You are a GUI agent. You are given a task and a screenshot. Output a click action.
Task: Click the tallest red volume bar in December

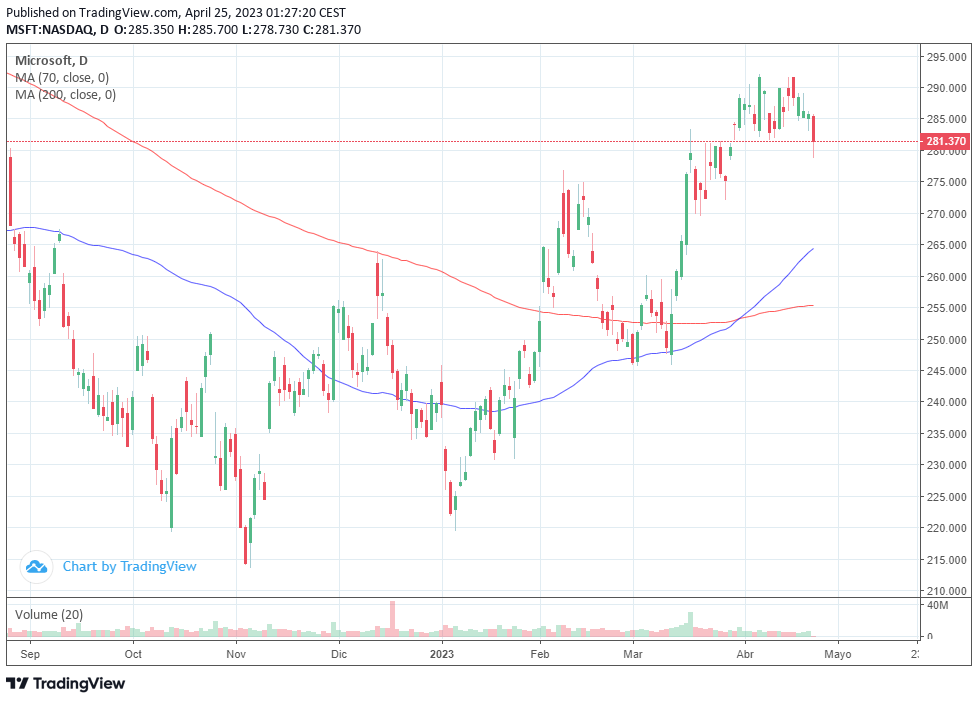click(x=392, y=619)
